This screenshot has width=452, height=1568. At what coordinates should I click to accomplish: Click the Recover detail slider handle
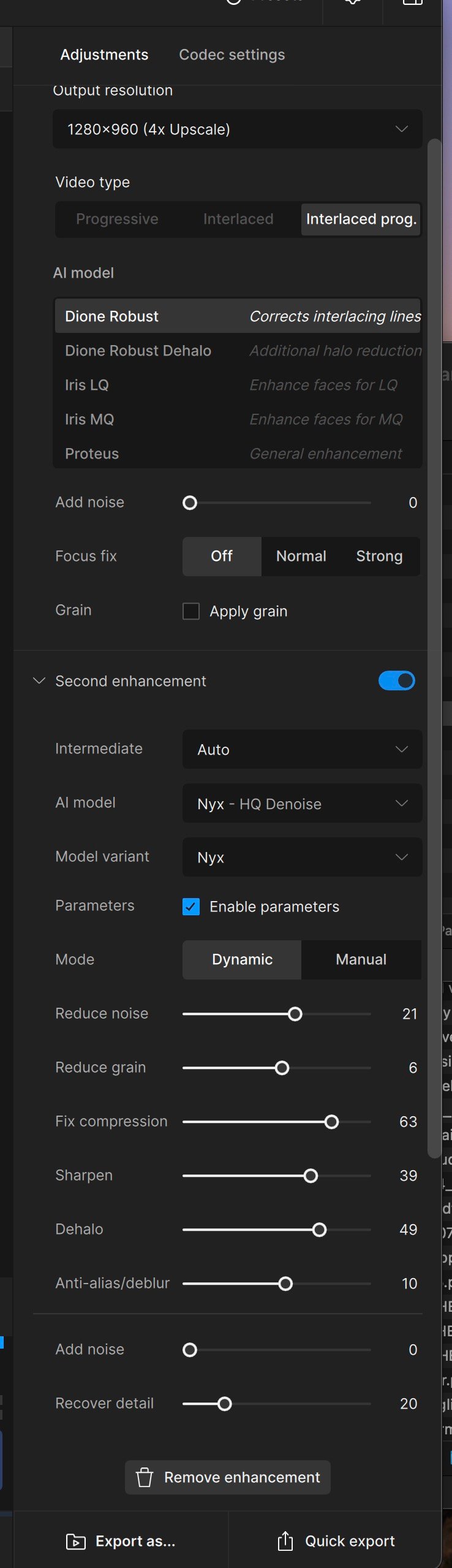coord(225,1404)
